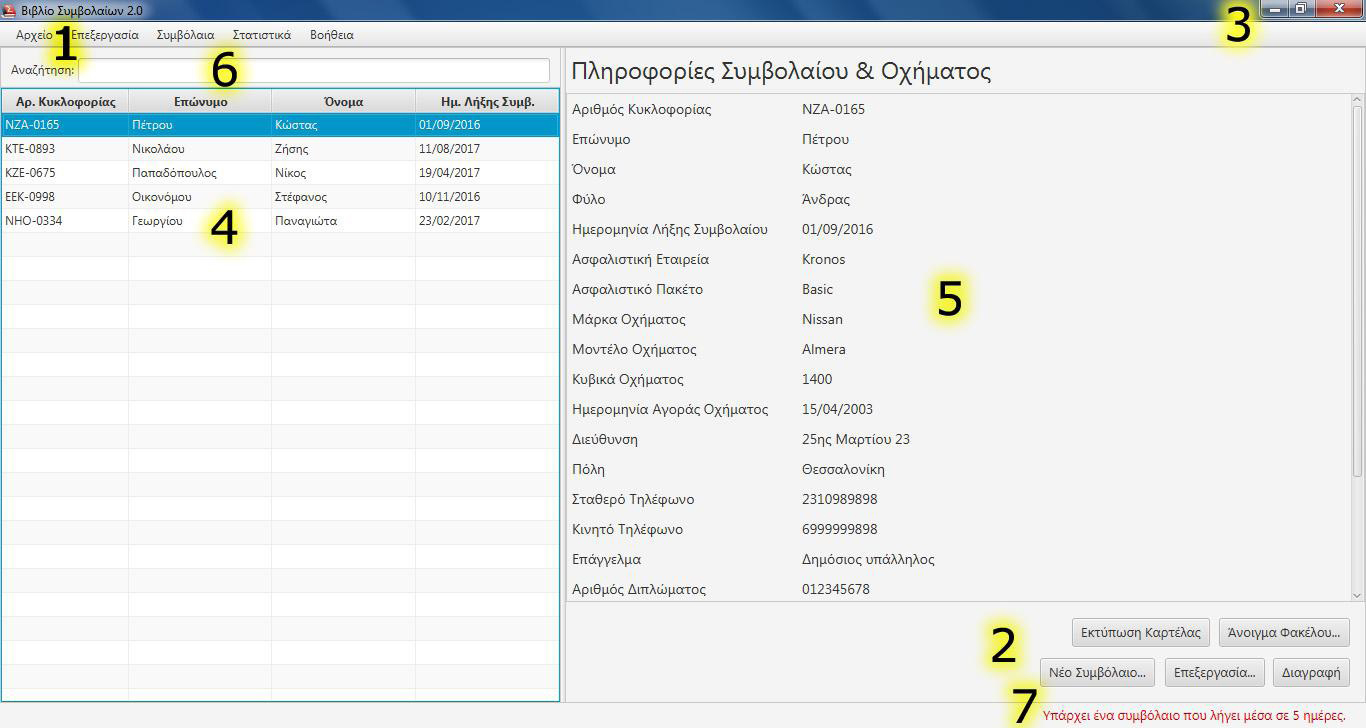Create a contract with Νέο Συμβόλαιο
The width and height of the screenshot is (1366, 728).
point(1096,672)
